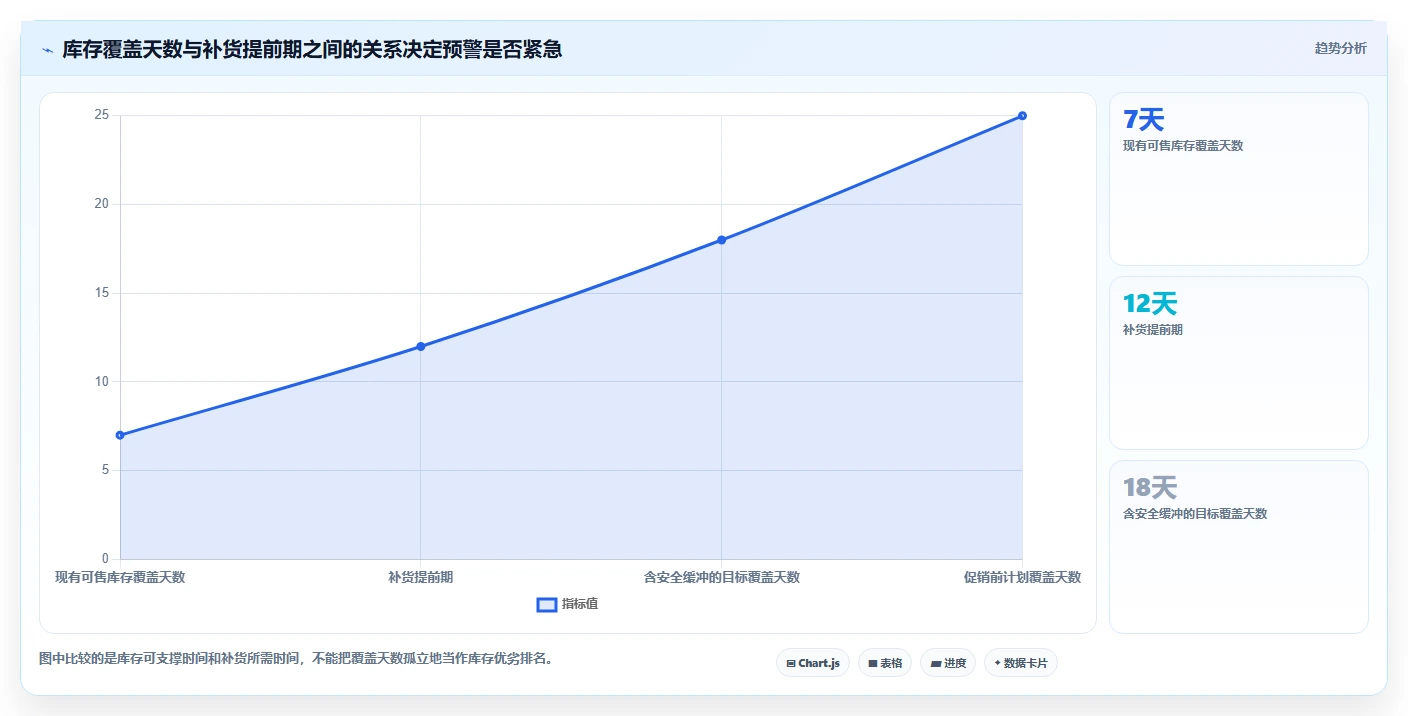The width and height of the screenshot is (1408, 716).
Task: Click the caption 现有可售库存覆盖天数 under 7天
Action: pyautogui.click(x=1183, y=145)
